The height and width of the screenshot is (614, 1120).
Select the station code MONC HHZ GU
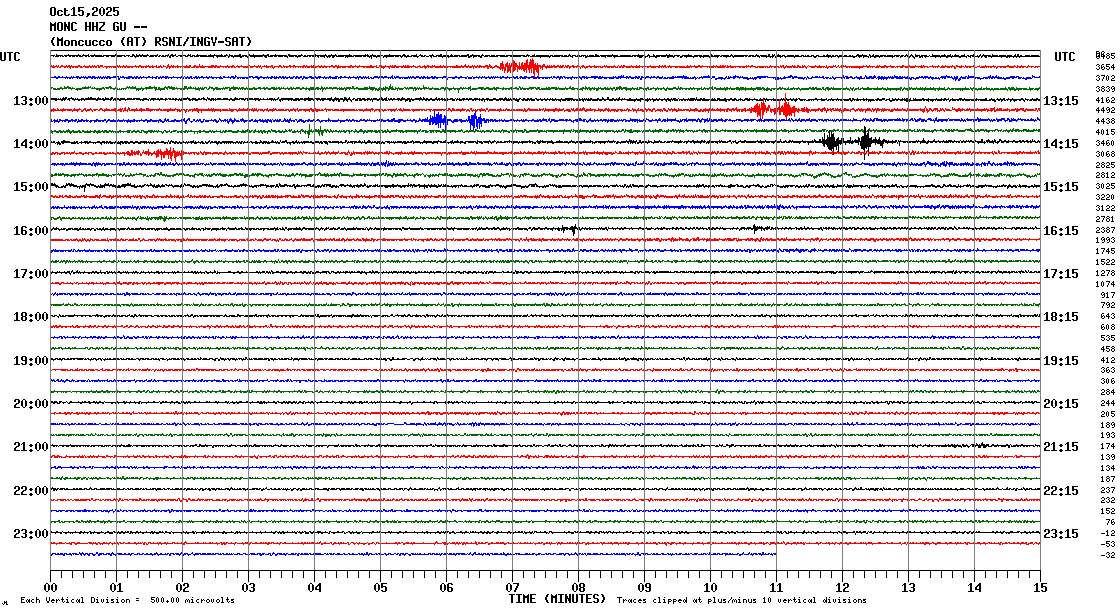(88, 27)
